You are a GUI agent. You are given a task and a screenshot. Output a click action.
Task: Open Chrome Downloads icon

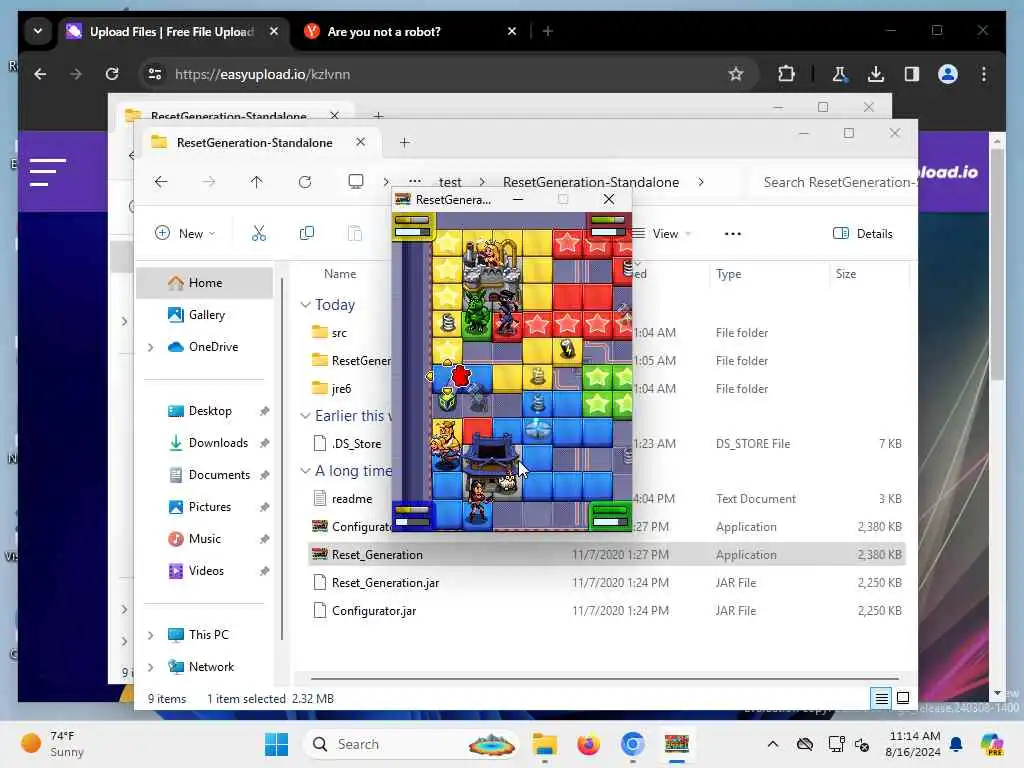point(876,74)
